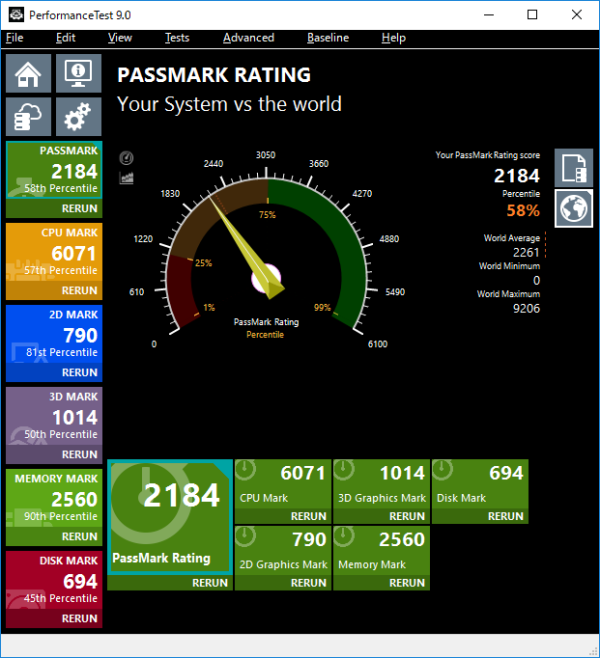Click the large 2184 PassMark Rating tile
The height and width of the screenshot is (658, 600).
click(170, 517)
